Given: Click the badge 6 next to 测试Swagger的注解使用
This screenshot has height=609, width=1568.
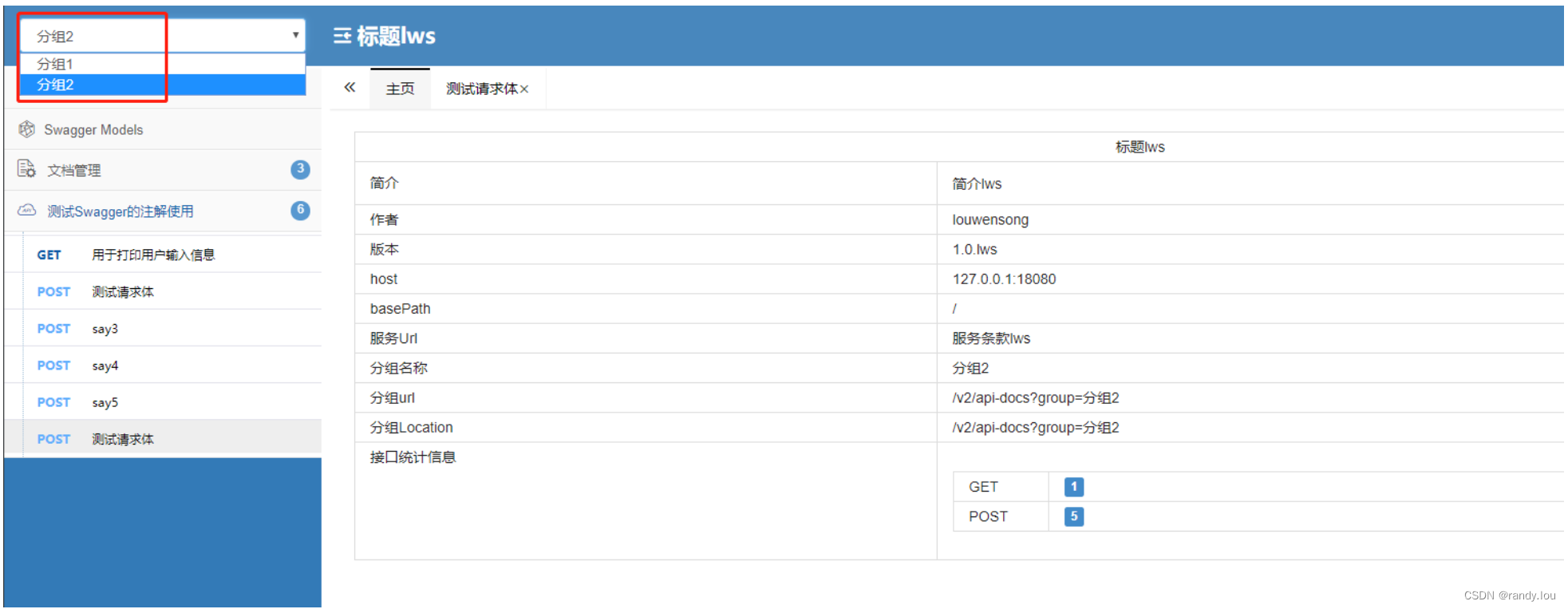Looking at the screenshot, I should (x=300, y=210).
